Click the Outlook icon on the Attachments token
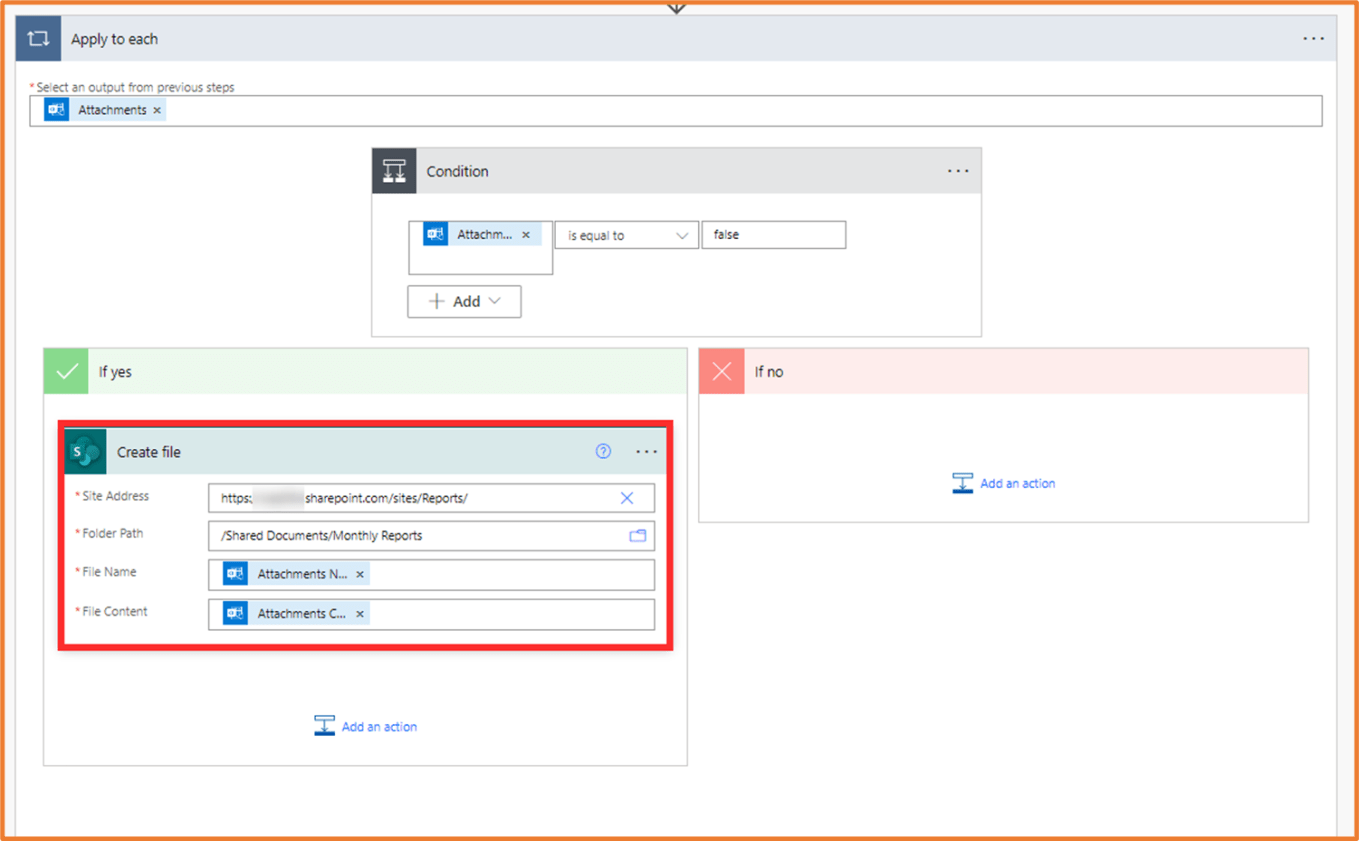 56,110
